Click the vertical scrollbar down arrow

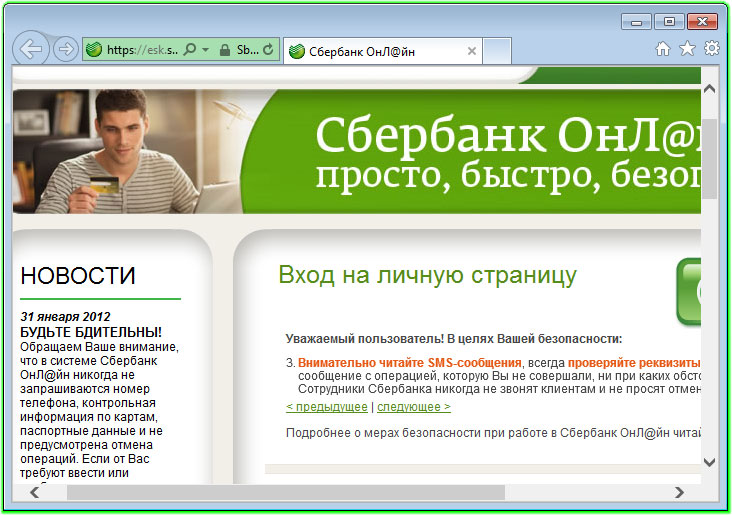coord(710,462)
